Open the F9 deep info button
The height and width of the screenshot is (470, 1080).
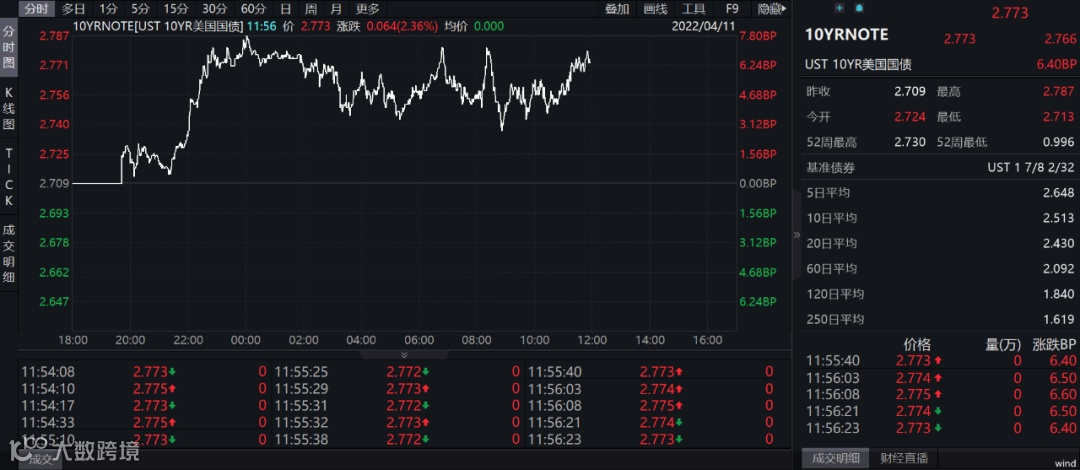click(x=732, y=9)
